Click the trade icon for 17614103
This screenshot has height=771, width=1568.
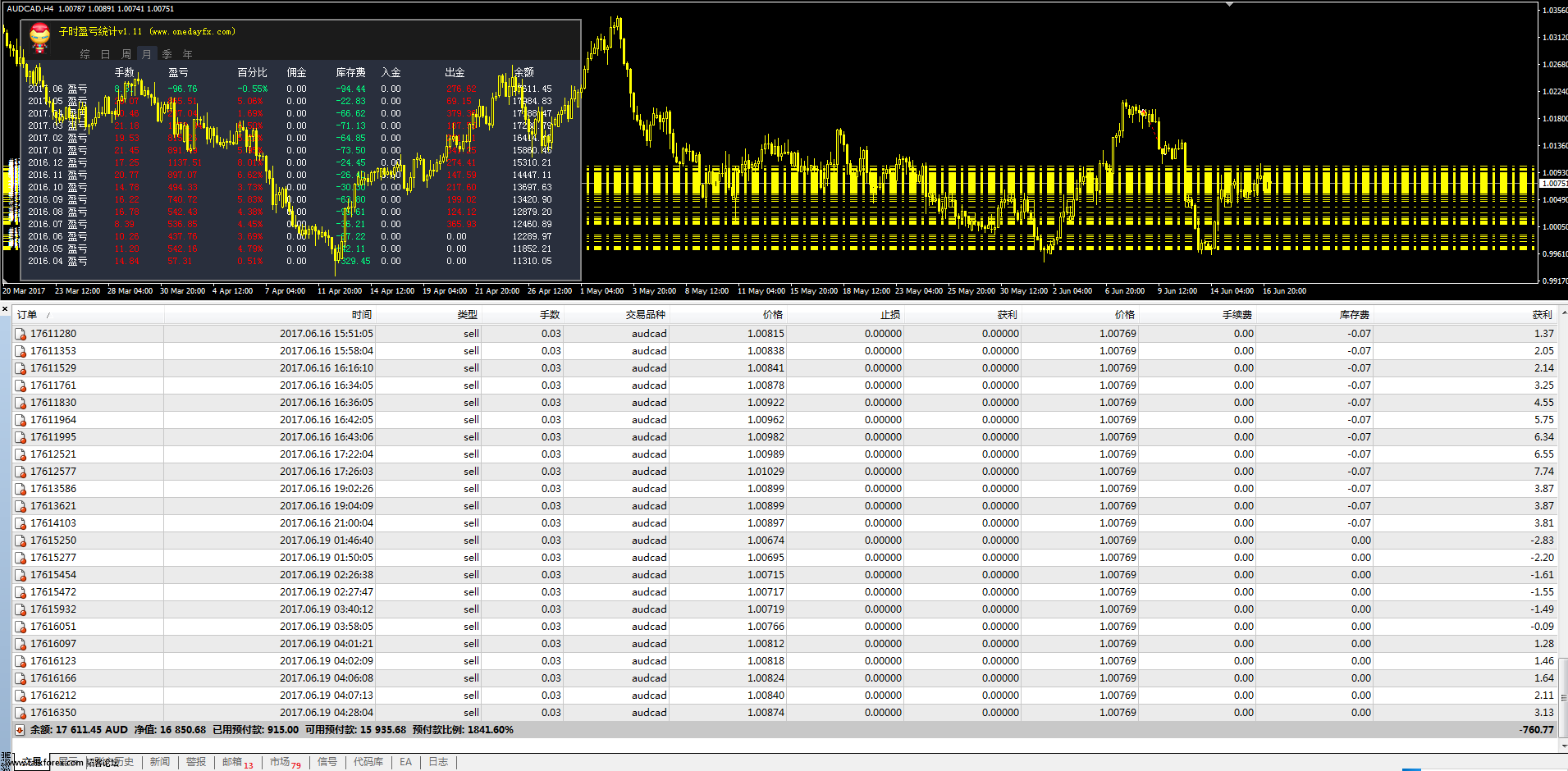(x=21, y=523)
